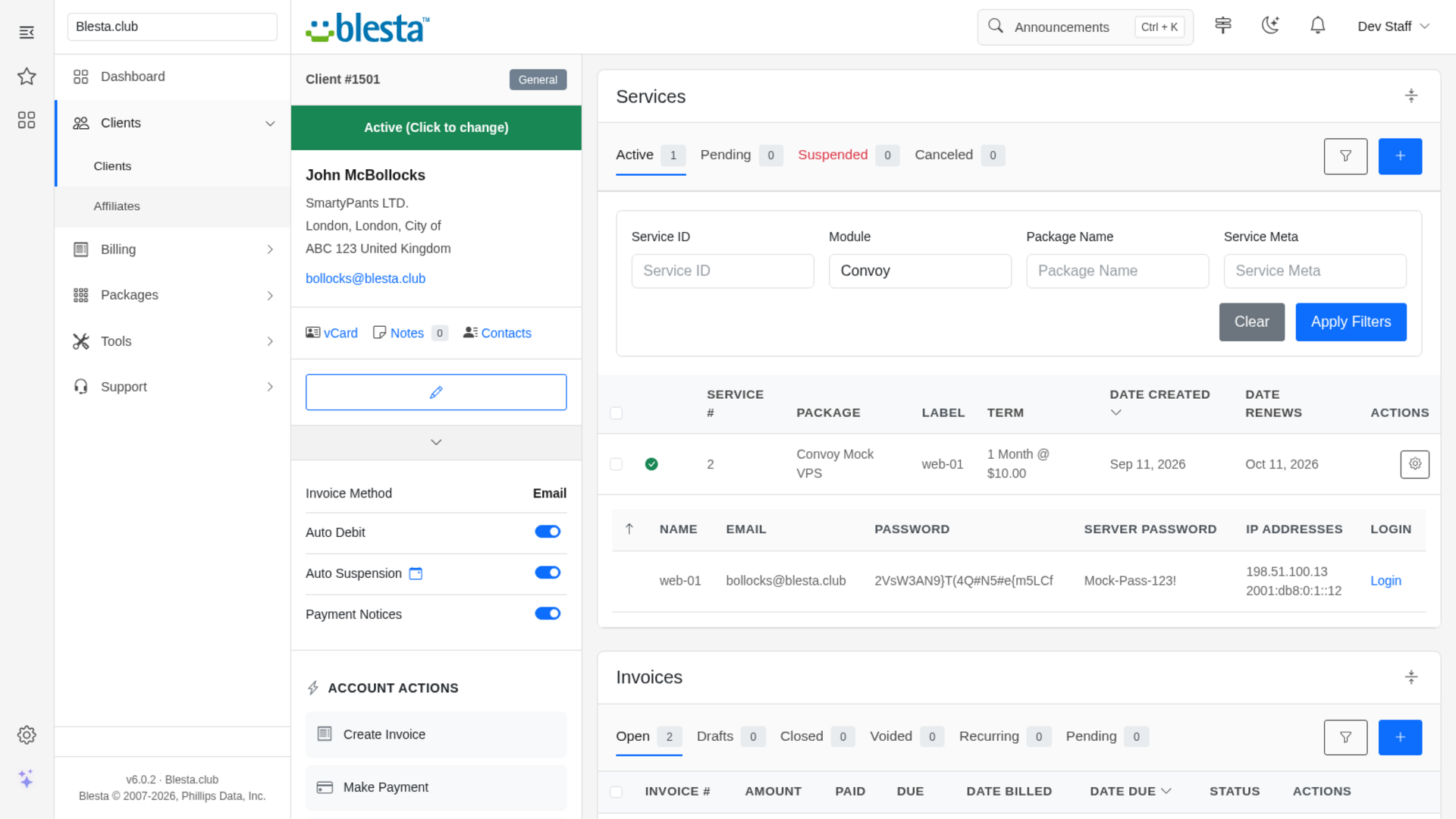This screenshot has width=1456, height=819.
Task: Add new service with plus button
Action: [x=1400, y=156]
